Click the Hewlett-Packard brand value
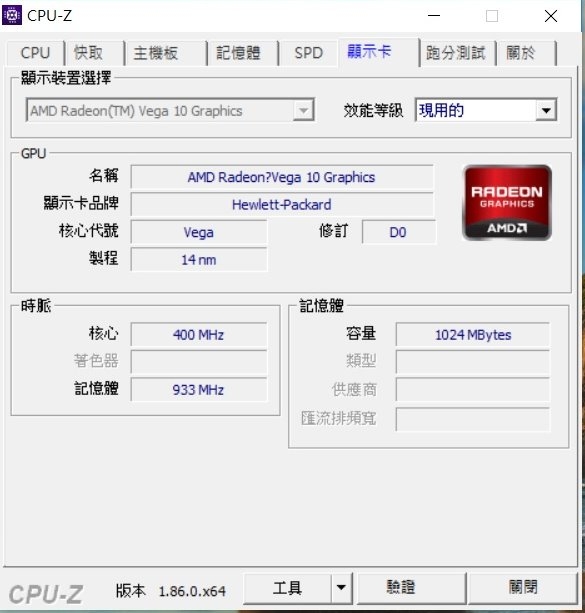The image size is (585, 613). click(282, 204)
